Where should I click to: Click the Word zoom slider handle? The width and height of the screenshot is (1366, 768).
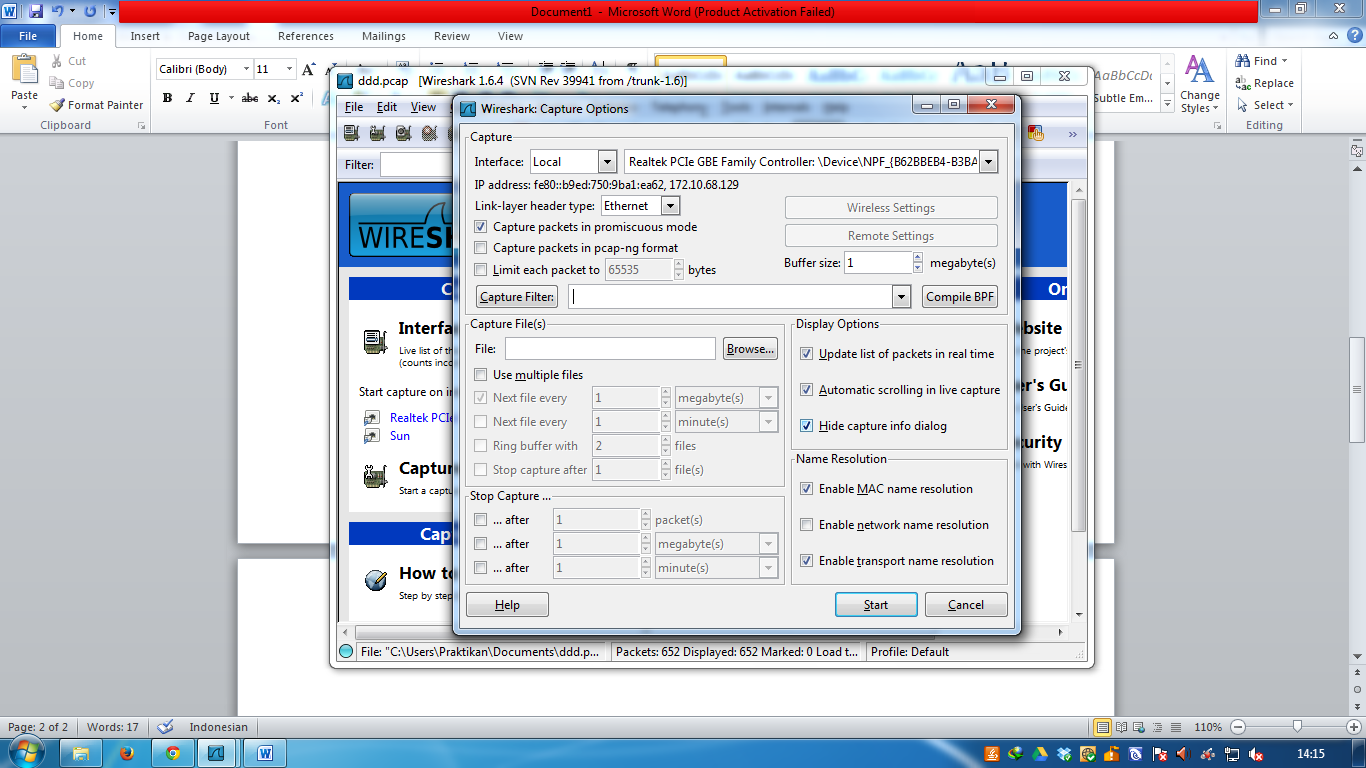click(1297, 727)
